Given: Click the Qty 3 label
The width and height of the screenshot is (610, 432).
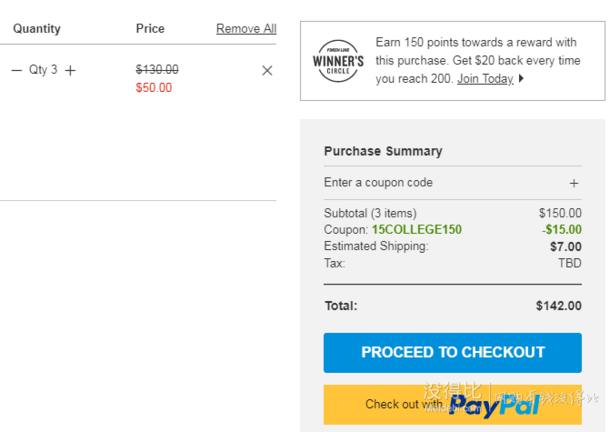Looking at the screenshot, I should point(43,70).
